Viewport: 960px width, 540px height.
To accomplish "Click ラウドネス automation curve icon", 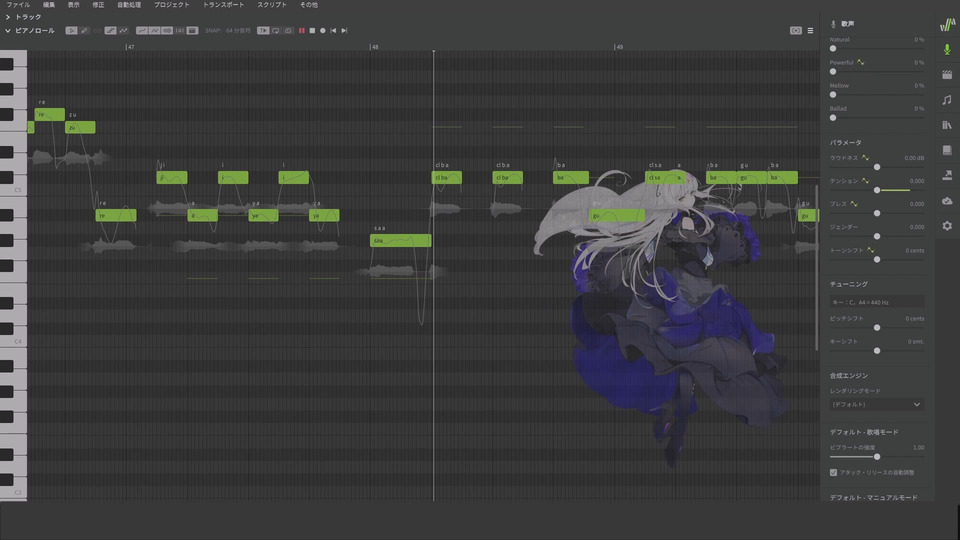I will point(865,158).
